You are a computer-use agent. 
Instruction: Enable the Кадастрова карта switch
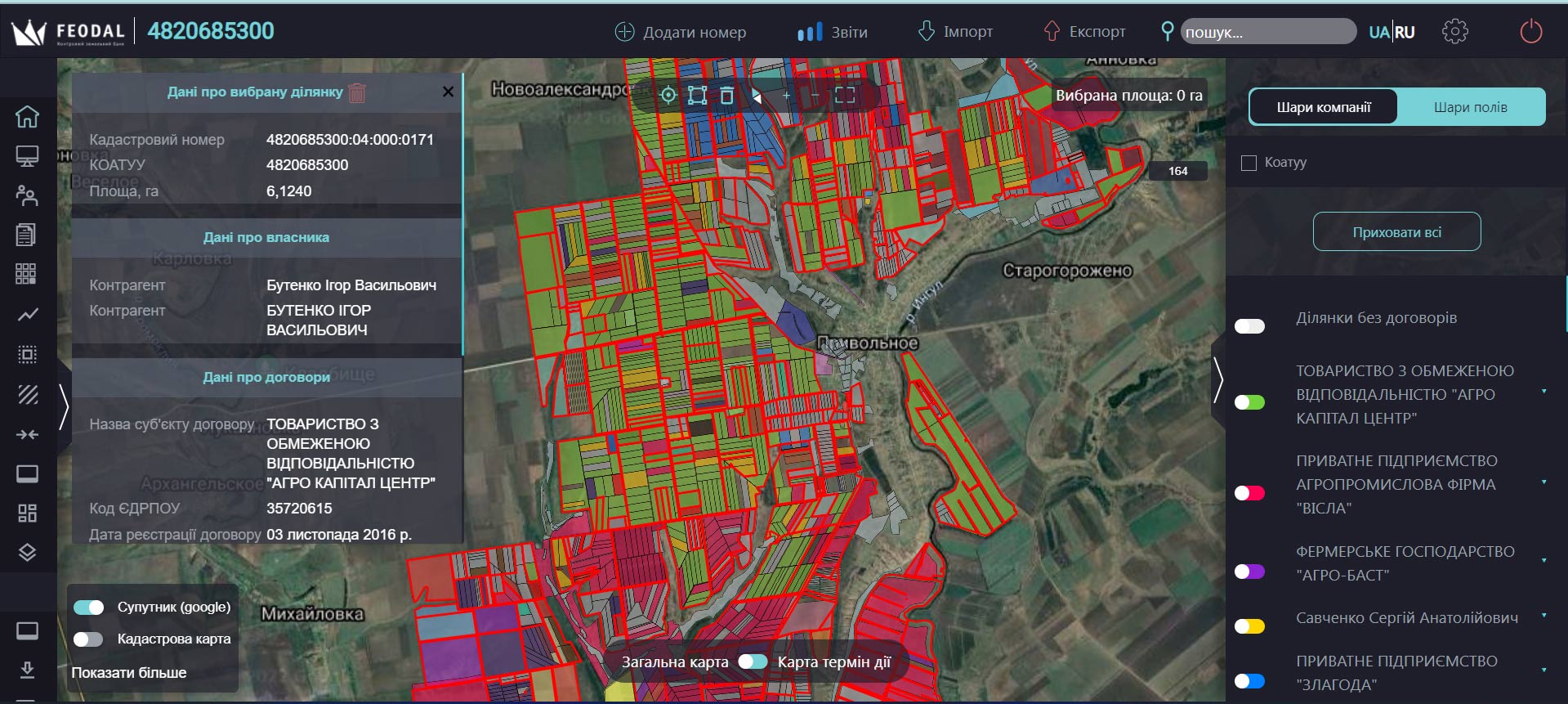click(x=89, y=639)
